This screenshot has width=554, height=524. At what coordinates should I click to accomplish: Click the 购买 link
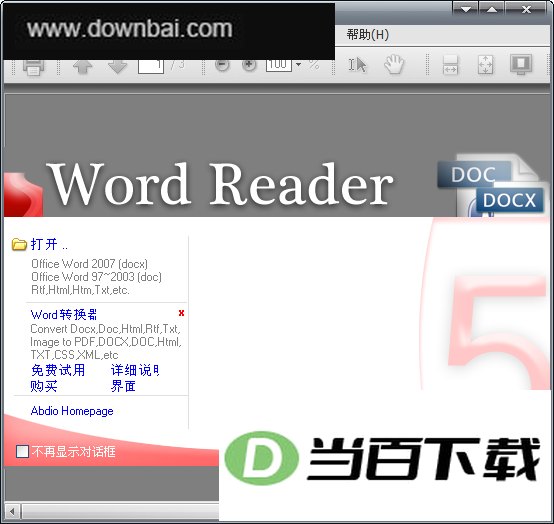click(x=44, y=386)
